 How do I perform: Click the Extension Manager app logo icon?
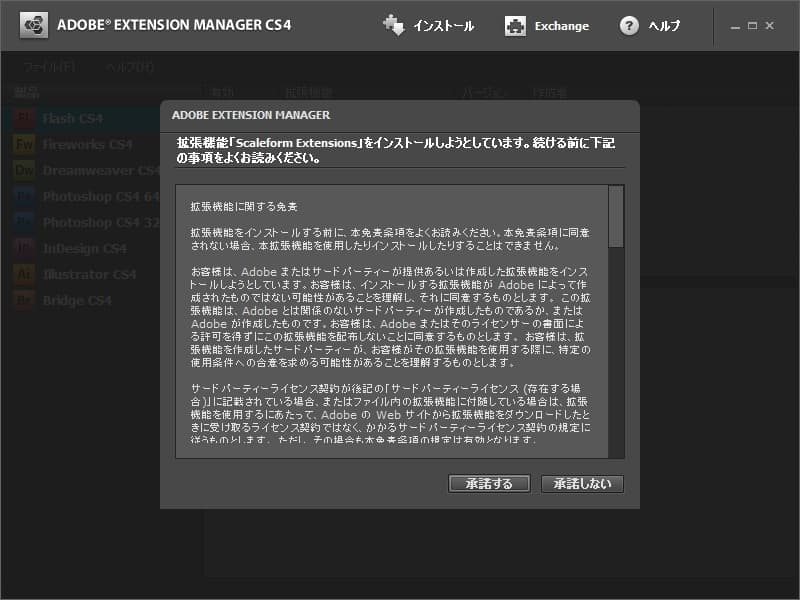click(x=34, y=25)
